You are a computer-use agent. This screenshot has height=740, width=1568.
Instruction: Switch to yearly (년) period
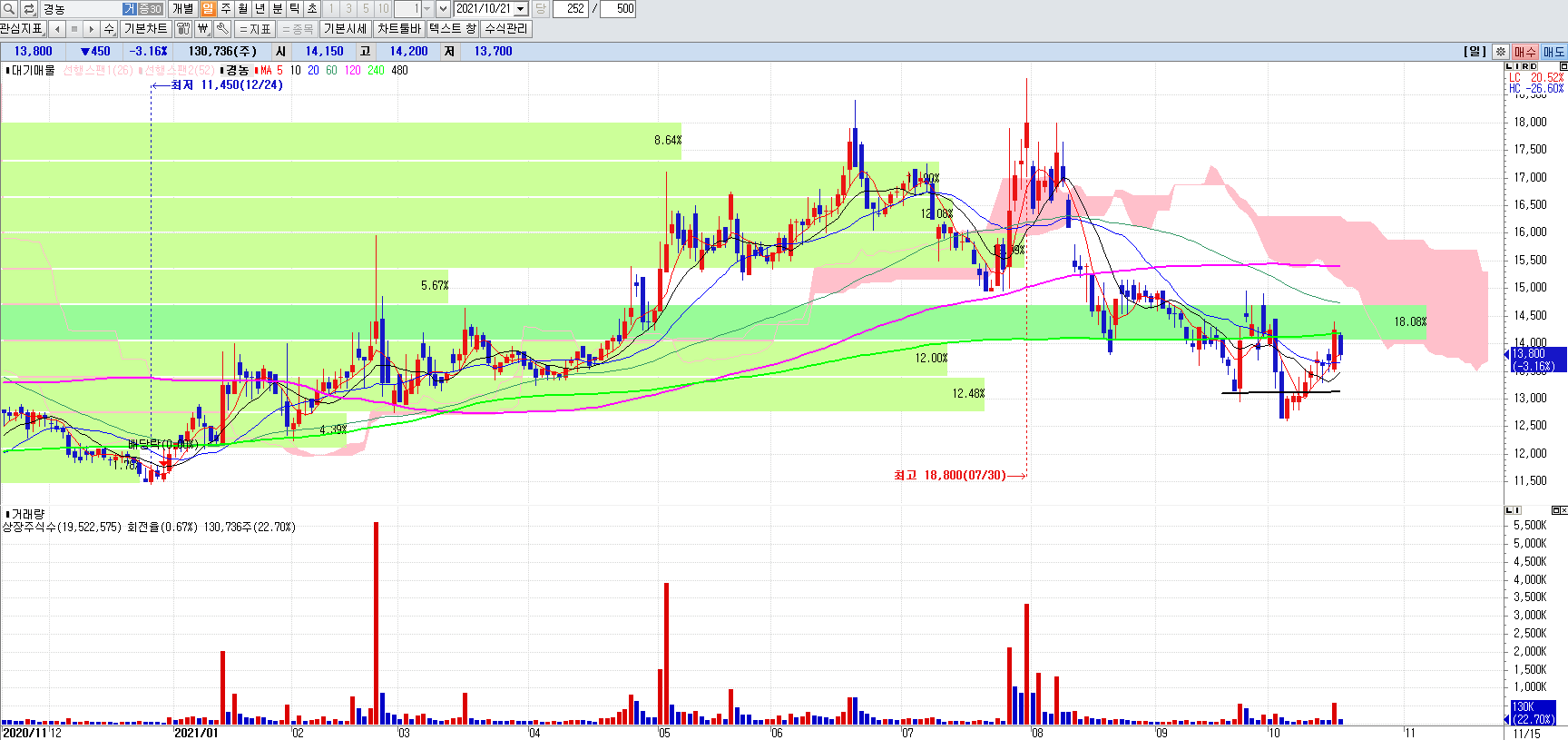(x=260, y=9)
